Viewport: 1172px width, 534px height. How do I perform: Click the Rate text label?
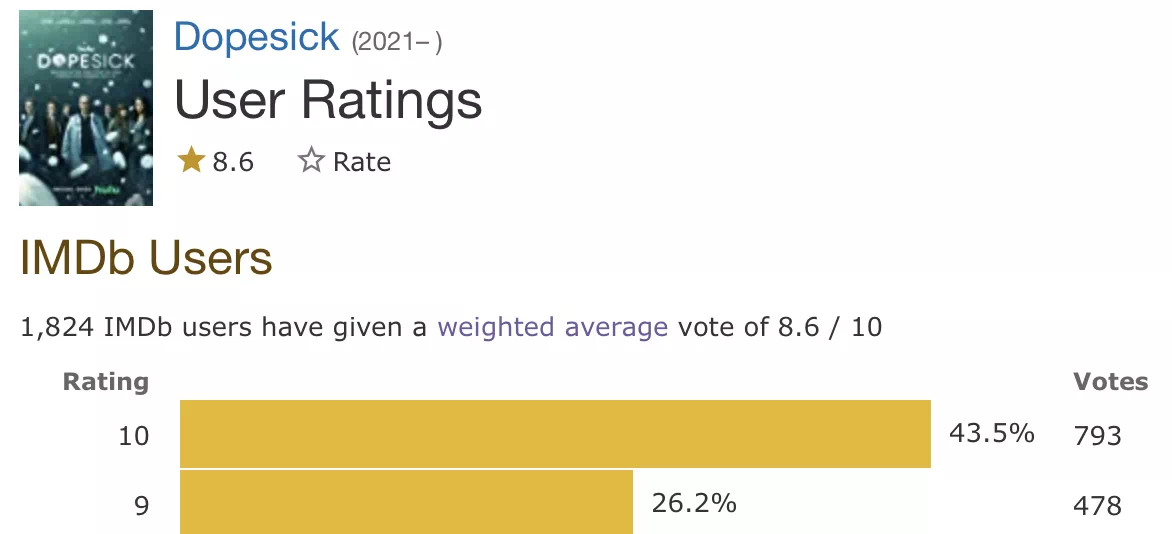tap(362, 162)
